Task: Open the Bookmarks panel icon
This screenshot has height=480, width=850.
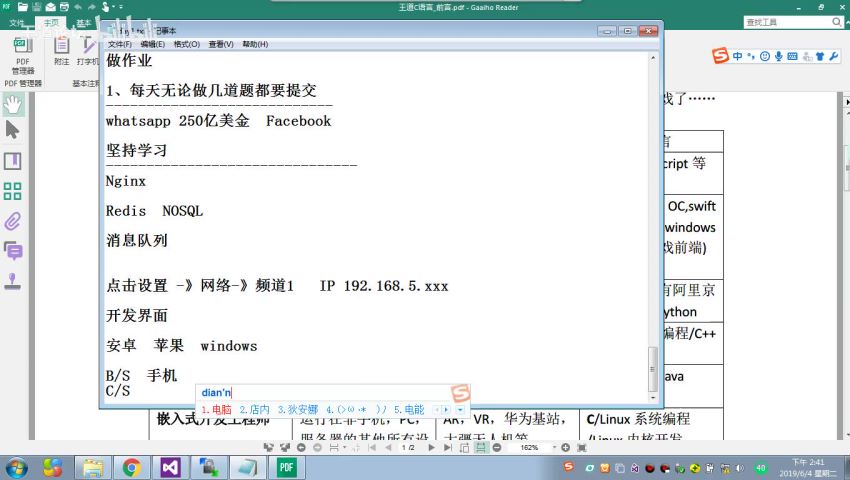Action: tap(12, 161)
